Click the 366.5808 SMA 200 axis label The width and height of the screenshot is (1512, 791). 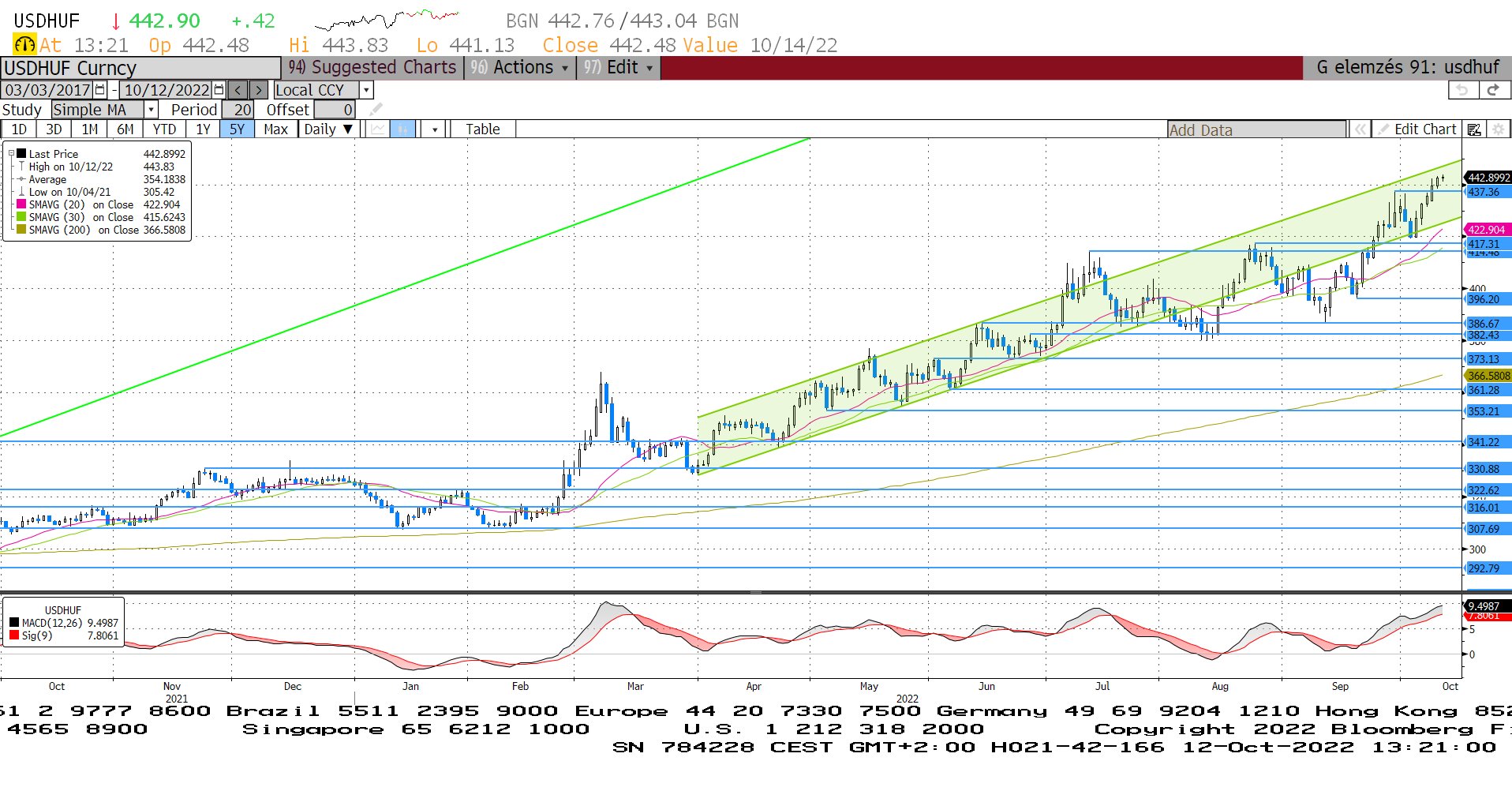1488,376
